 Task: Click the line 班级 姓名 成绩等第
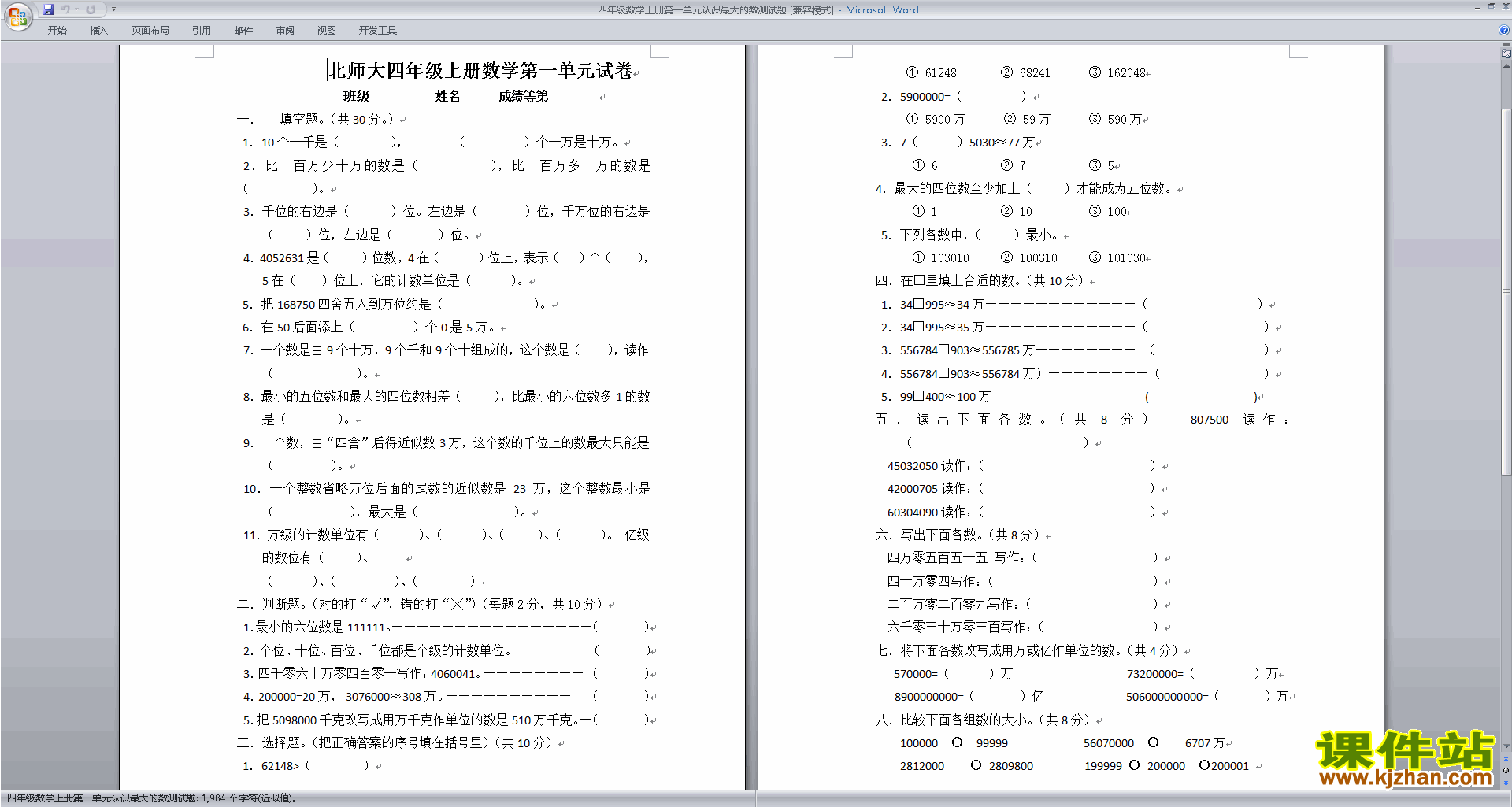pyautogui.click(x=470, y=96)
